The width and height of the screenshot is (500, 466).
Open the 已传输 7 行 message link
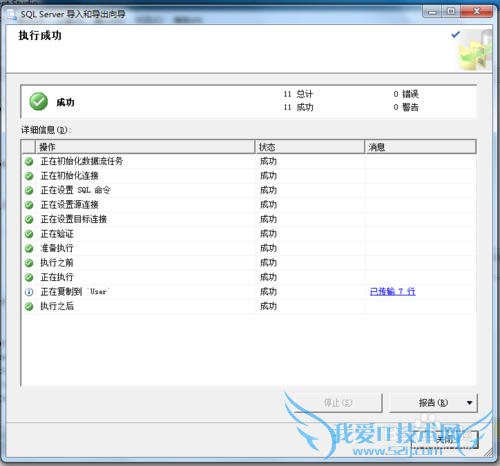393,292
